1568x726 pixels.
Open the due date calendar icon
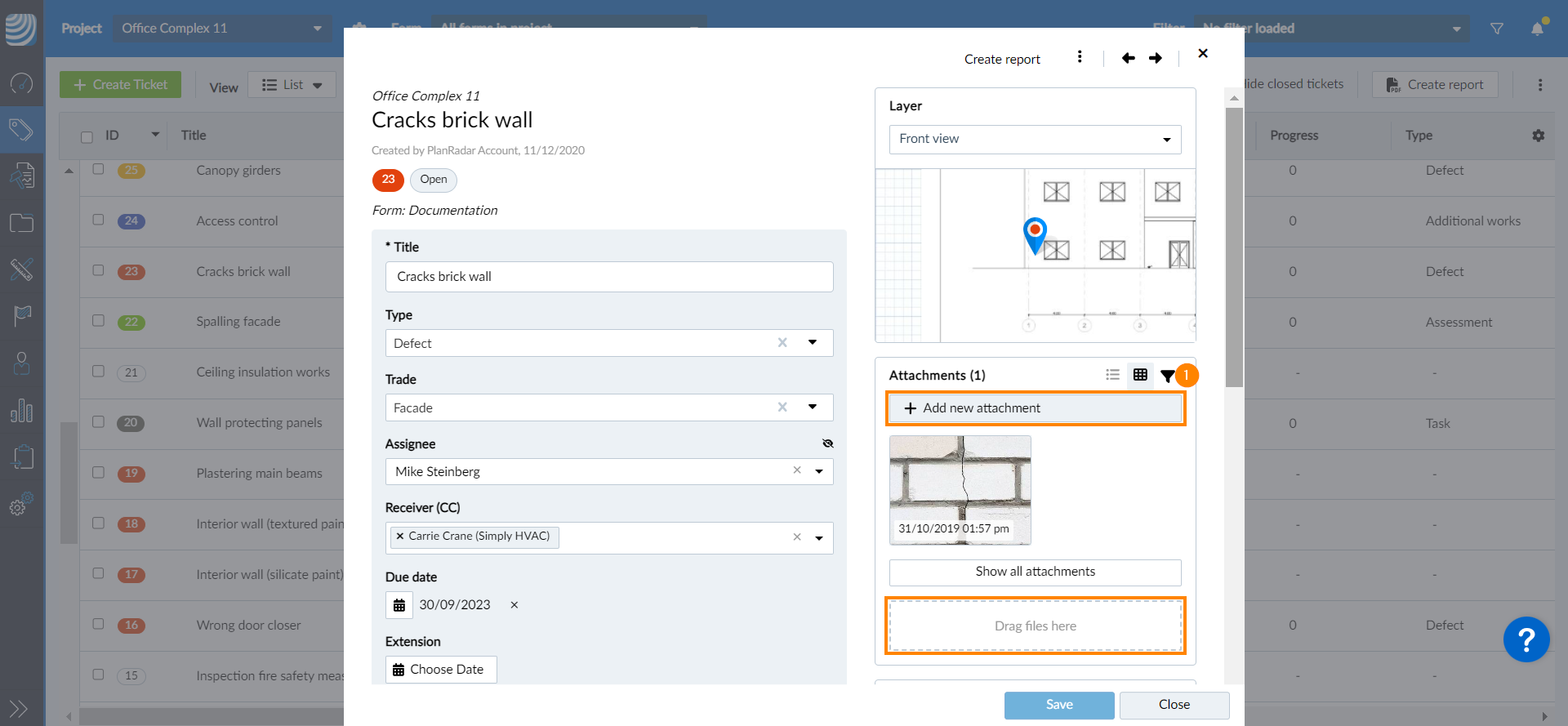tap(399, 605)
